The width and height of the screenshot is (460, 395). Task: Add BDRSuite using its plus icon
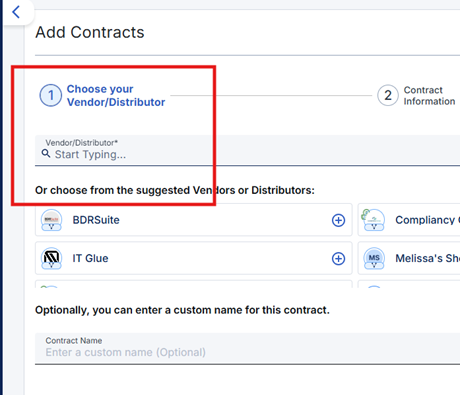point(338,220)
